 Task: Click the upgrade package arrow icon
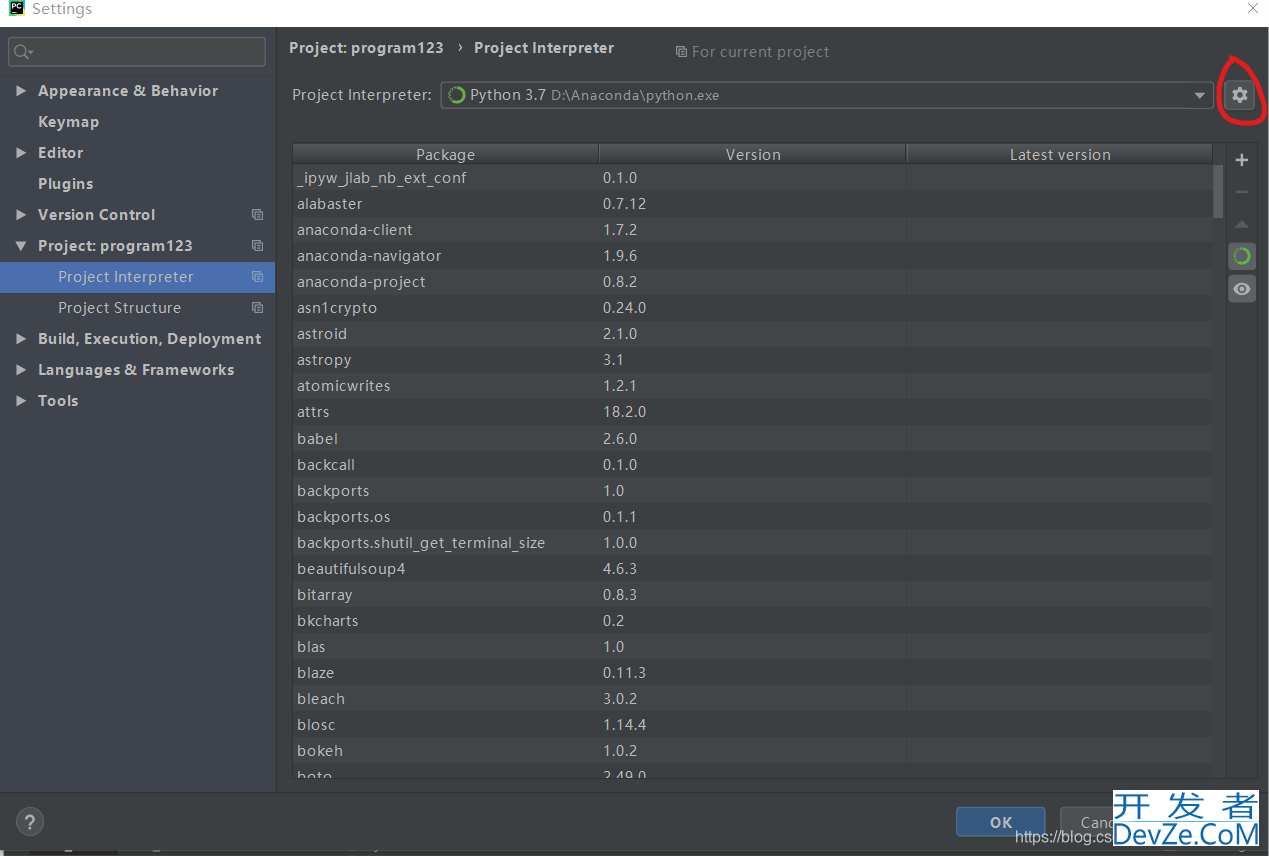(x=1242, y=224)
